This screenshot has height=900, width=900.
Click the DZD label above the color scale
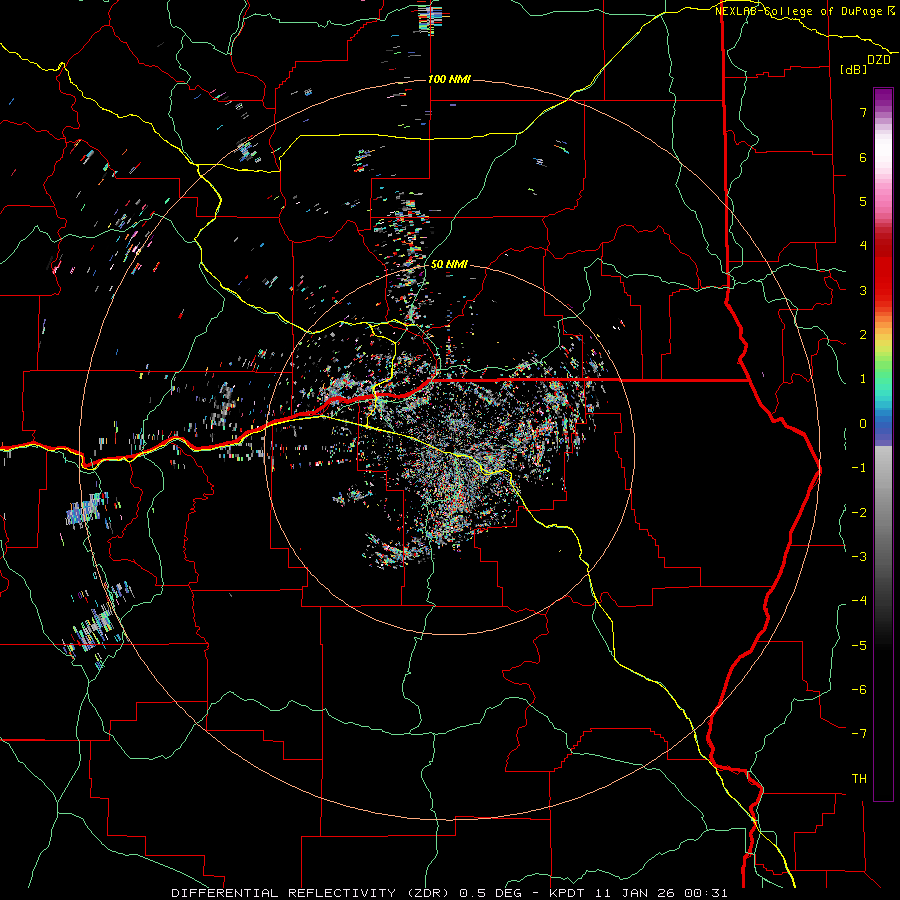coord(879,60)
